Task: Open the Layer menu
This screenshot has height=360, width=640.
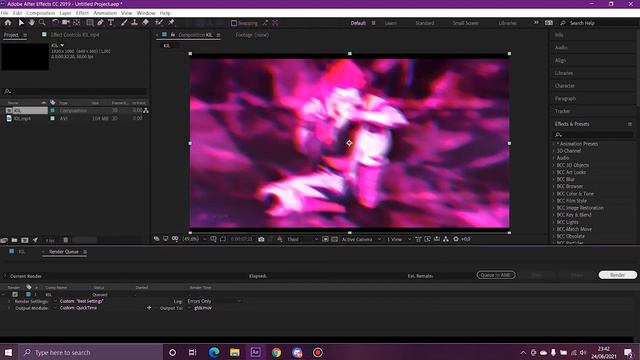Action: click(65, 13)
